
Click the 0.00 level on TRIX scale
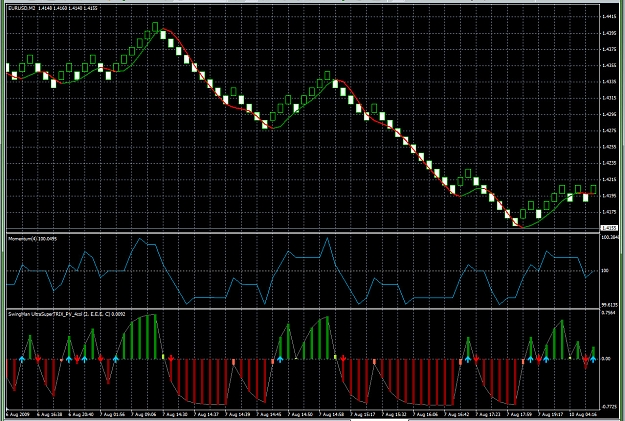(606, 359)
